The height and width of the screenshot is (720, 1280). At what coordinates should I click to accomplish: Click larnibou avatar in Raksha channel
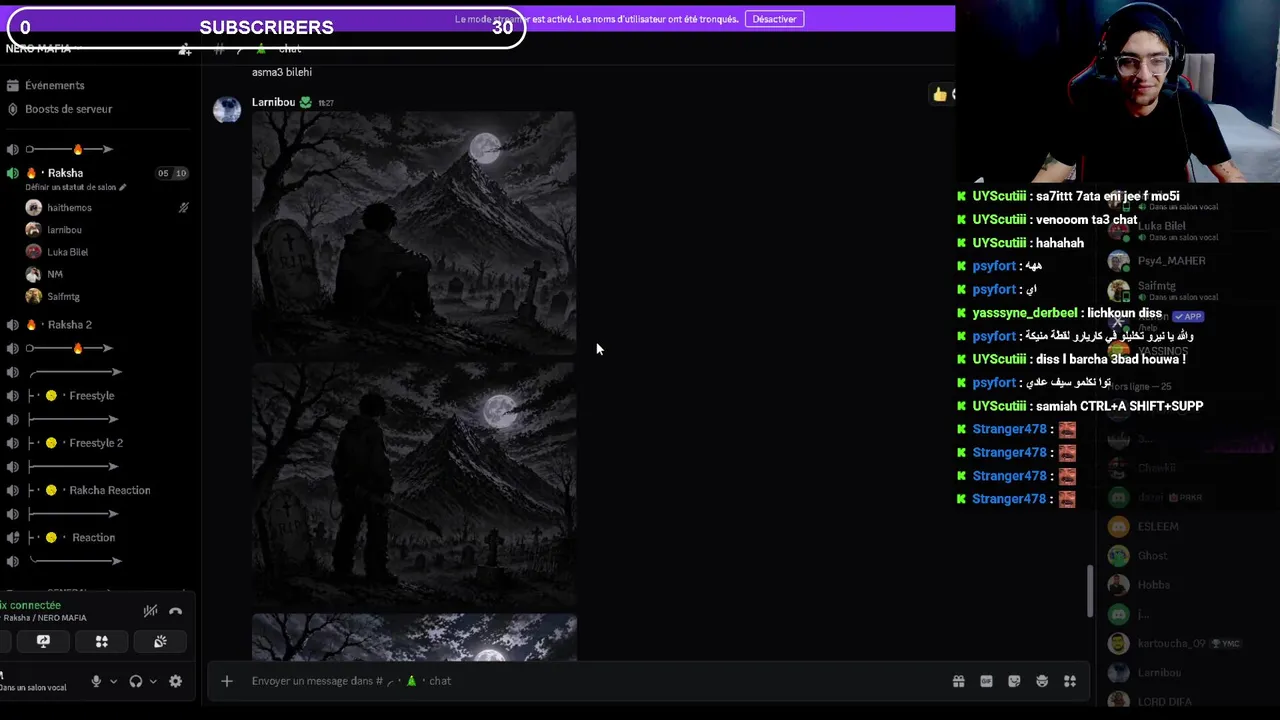pos(34,230)
